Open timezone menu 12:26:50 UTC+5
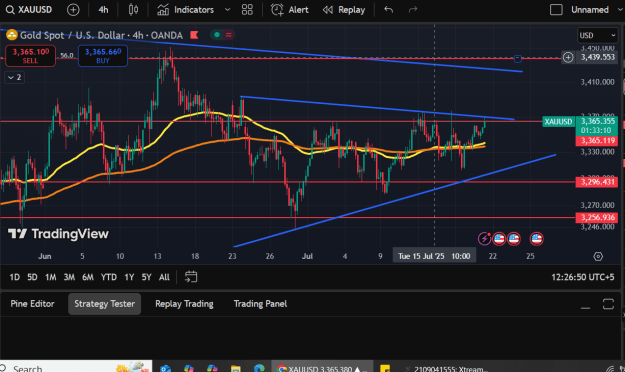 582,277
